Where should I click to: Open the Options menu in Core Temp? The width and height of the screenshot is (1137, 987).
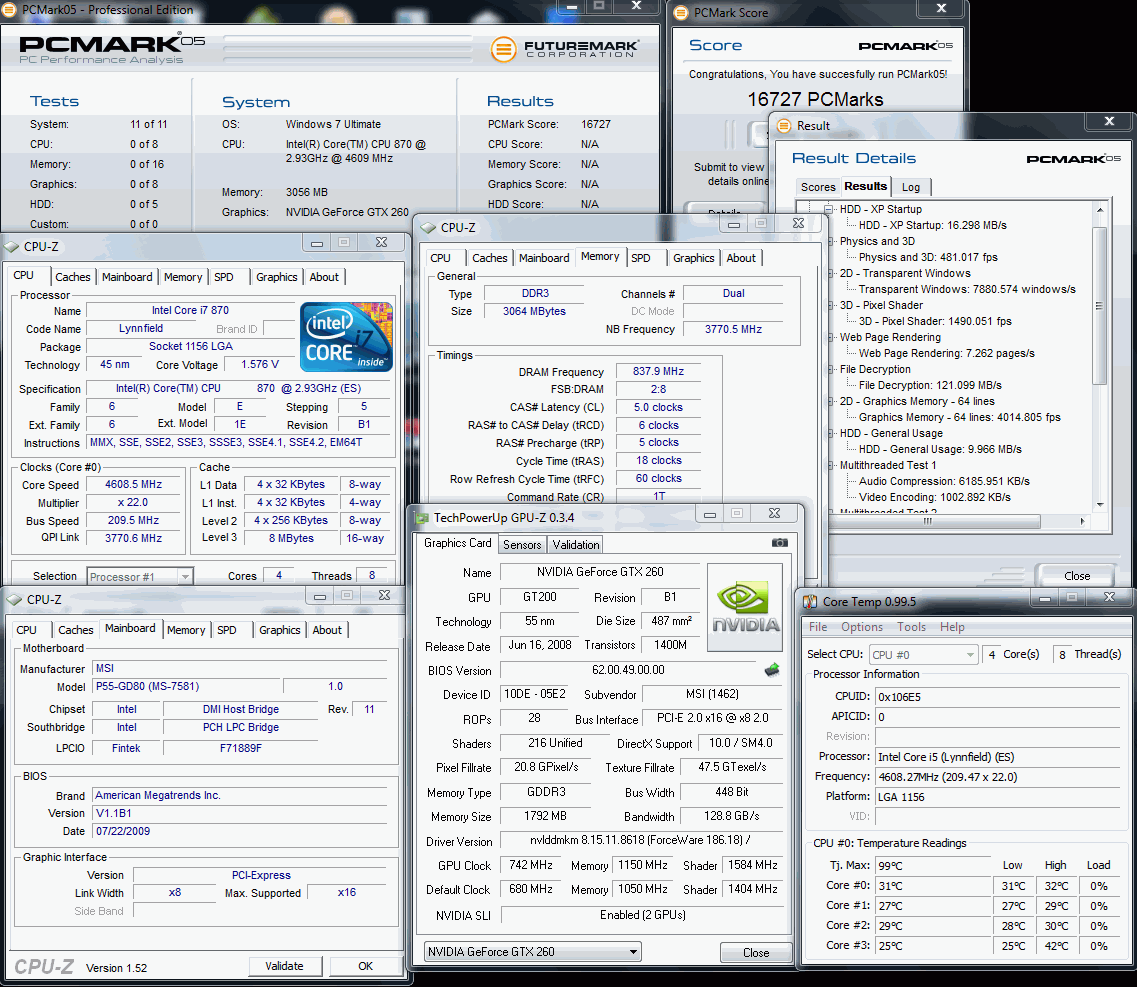(861, 627)
